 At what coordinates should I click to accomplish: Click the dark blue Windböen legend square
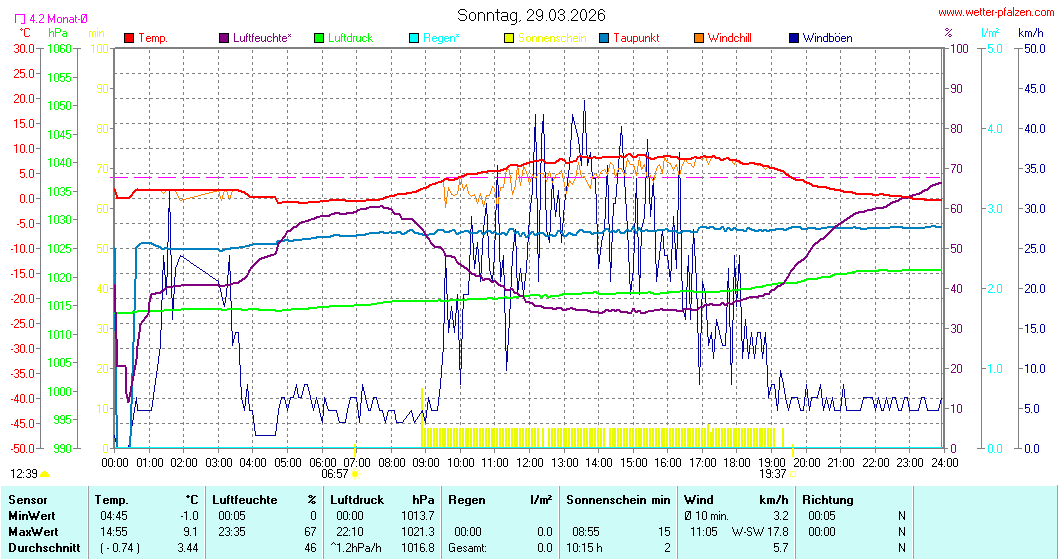(794, 38)
